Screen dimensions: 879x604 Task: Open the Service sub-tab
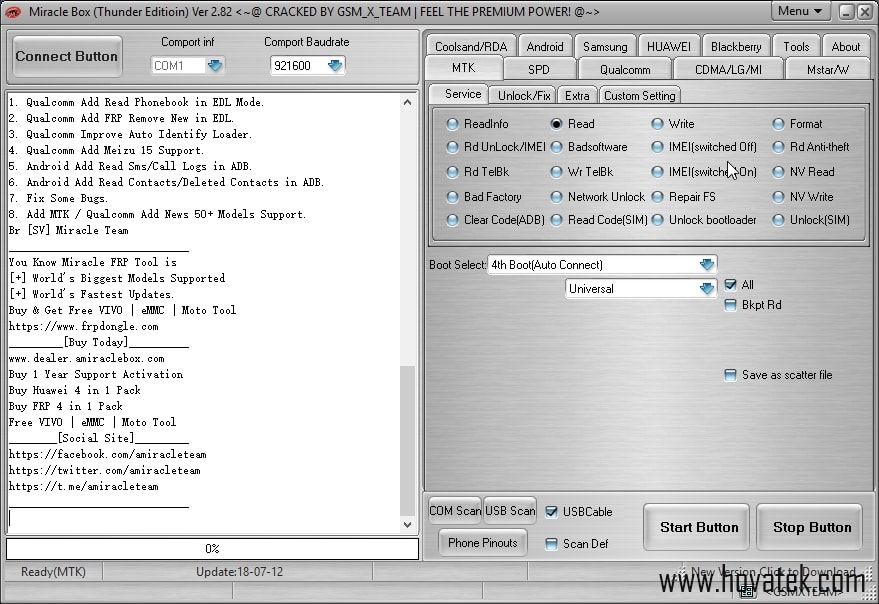click(x=462, y=94)
